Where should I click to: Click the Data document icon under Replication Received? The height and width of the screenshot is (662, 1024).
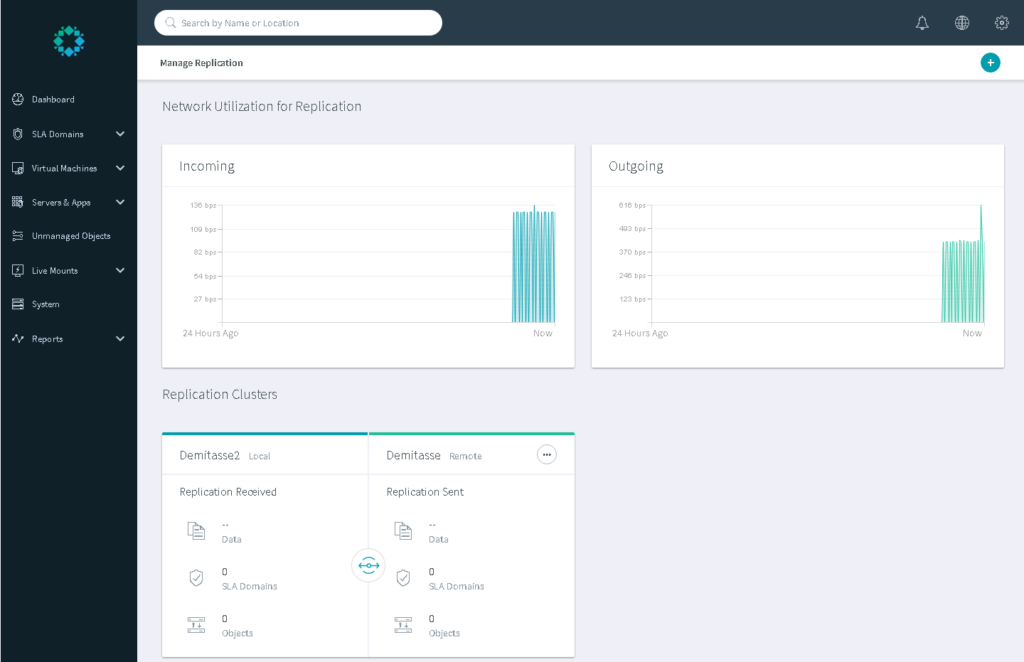pyautogui.click(x=197, y=530)
